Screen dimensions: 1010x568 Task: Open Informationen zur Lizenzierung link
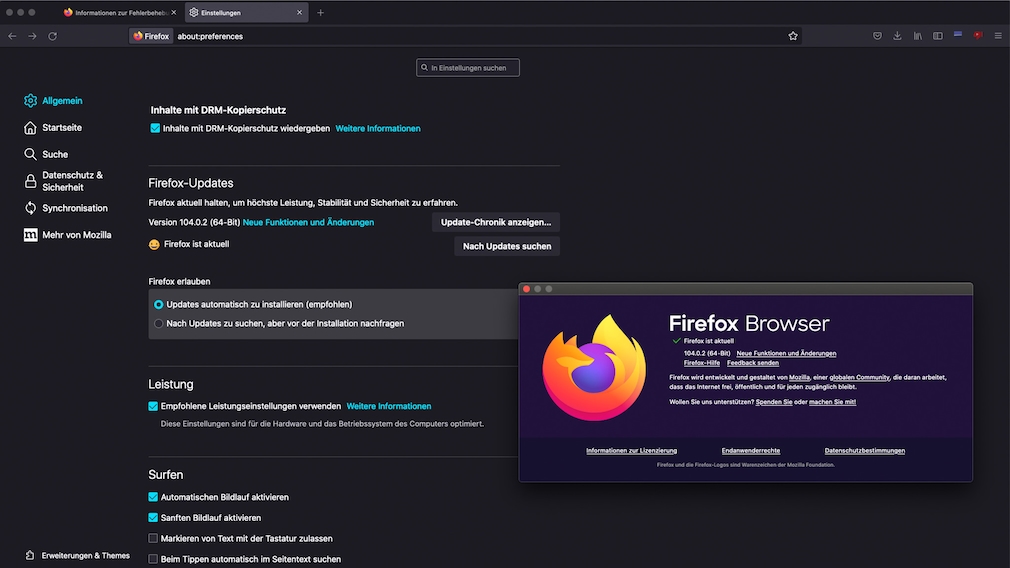pyautogui.click(x=631, y=451)
